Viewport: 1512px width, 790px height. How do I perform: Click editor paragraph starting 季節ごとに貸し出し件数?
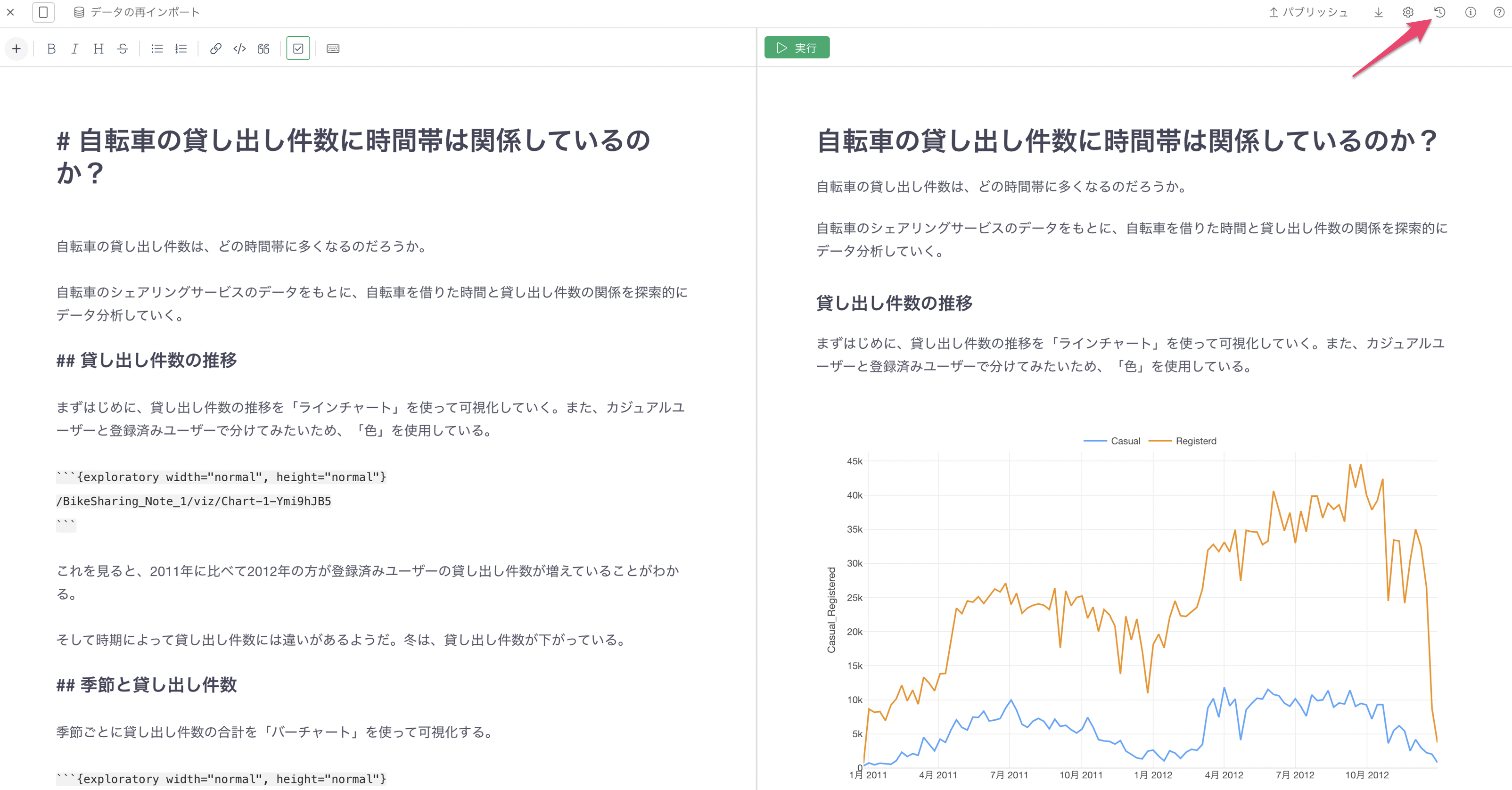point(276,732)
